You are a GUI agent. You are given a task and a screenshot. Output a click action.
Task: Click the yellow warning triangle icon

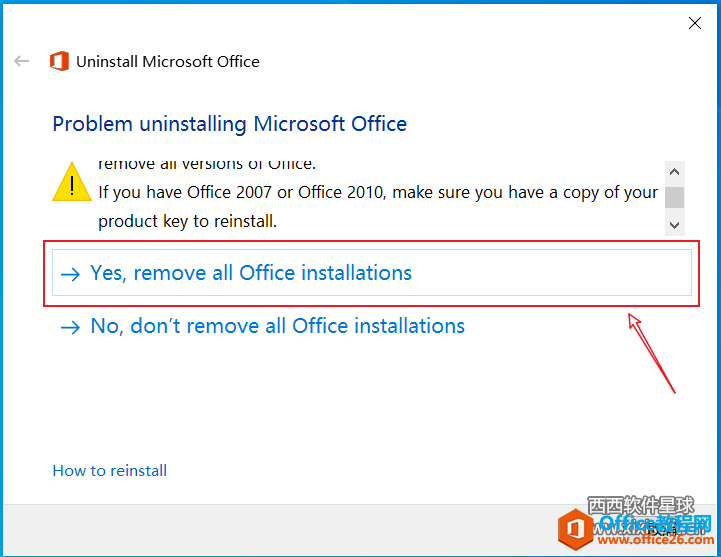pyautogui.click(x=72, y=181)
